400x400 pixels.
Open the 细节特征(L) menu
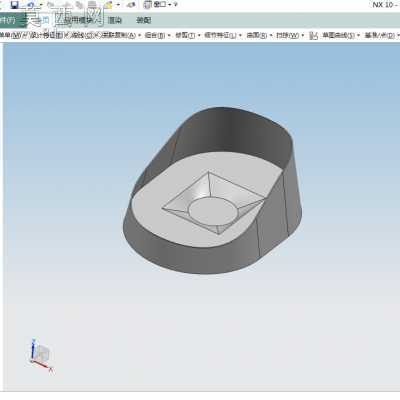220,35
